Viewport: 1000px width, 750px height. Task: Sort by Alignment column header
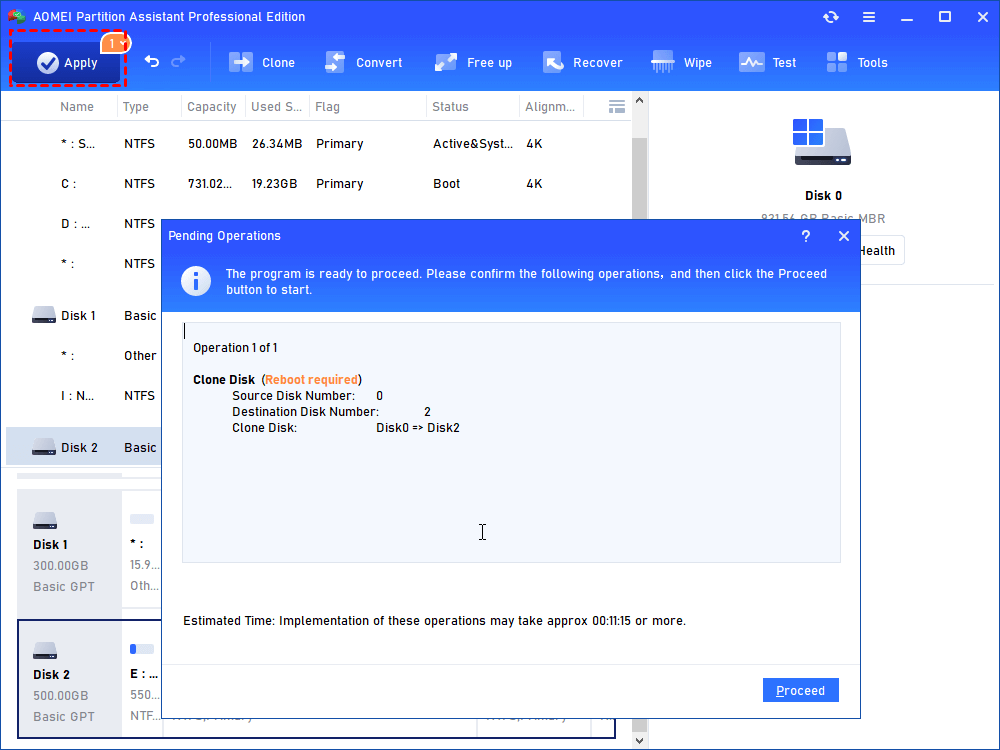550,107
